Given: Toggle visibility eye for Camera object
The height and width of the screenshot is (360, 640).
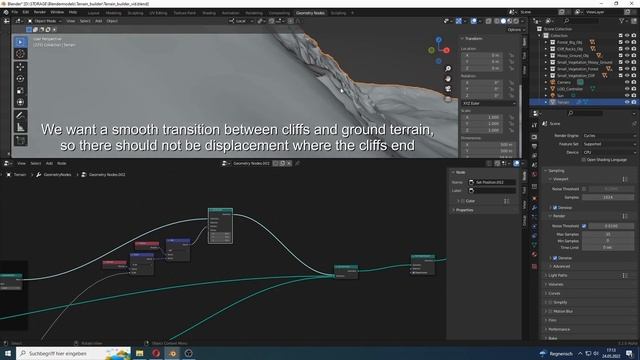Looking at the screenshot, I should tap(627, 82).
